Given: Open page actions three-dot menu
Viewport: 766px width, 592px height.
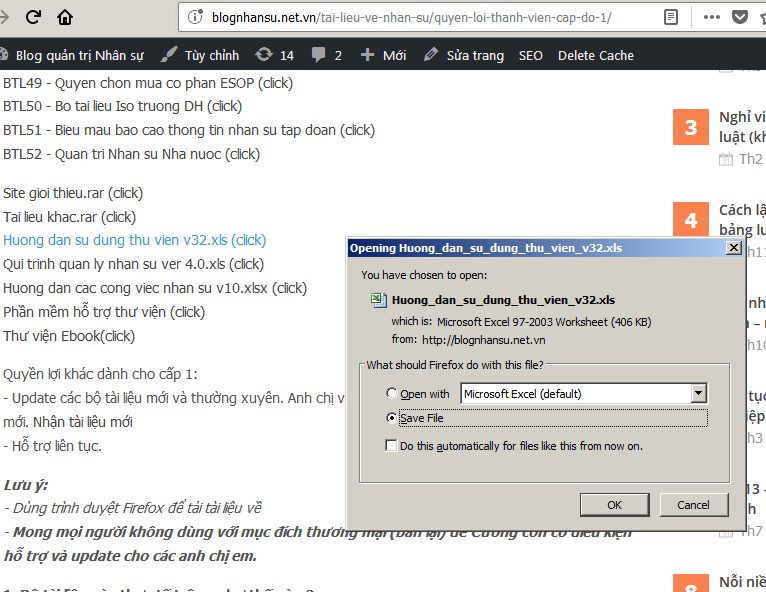Looking at the screenshot, I should click(x=711, y=17).
